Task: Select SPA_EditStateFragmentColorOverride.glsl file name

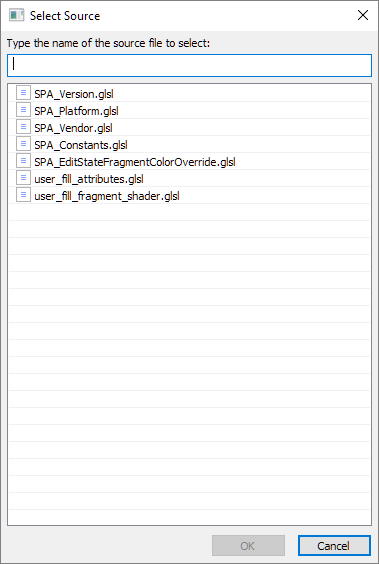Action: [135, 162]
